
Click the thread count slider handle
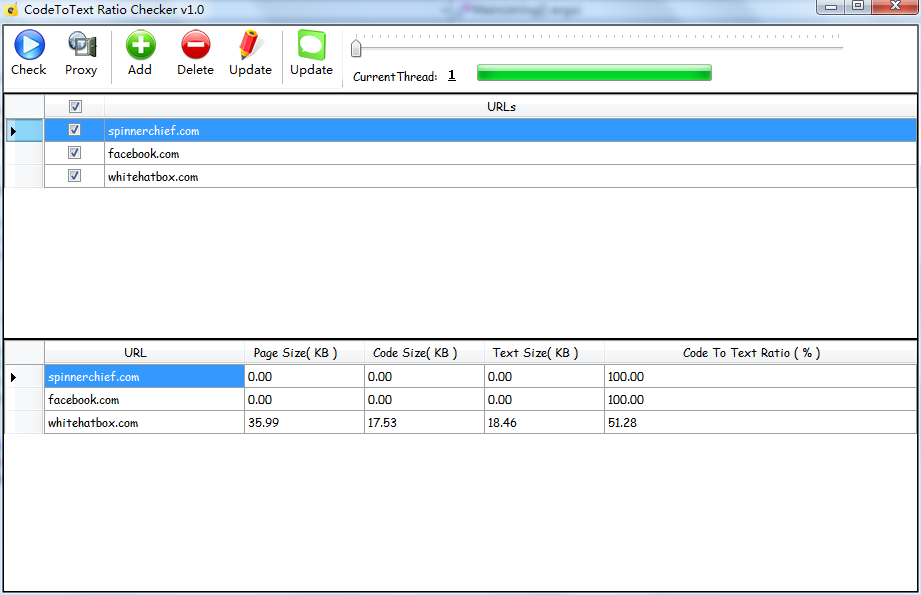coord(355,47)
